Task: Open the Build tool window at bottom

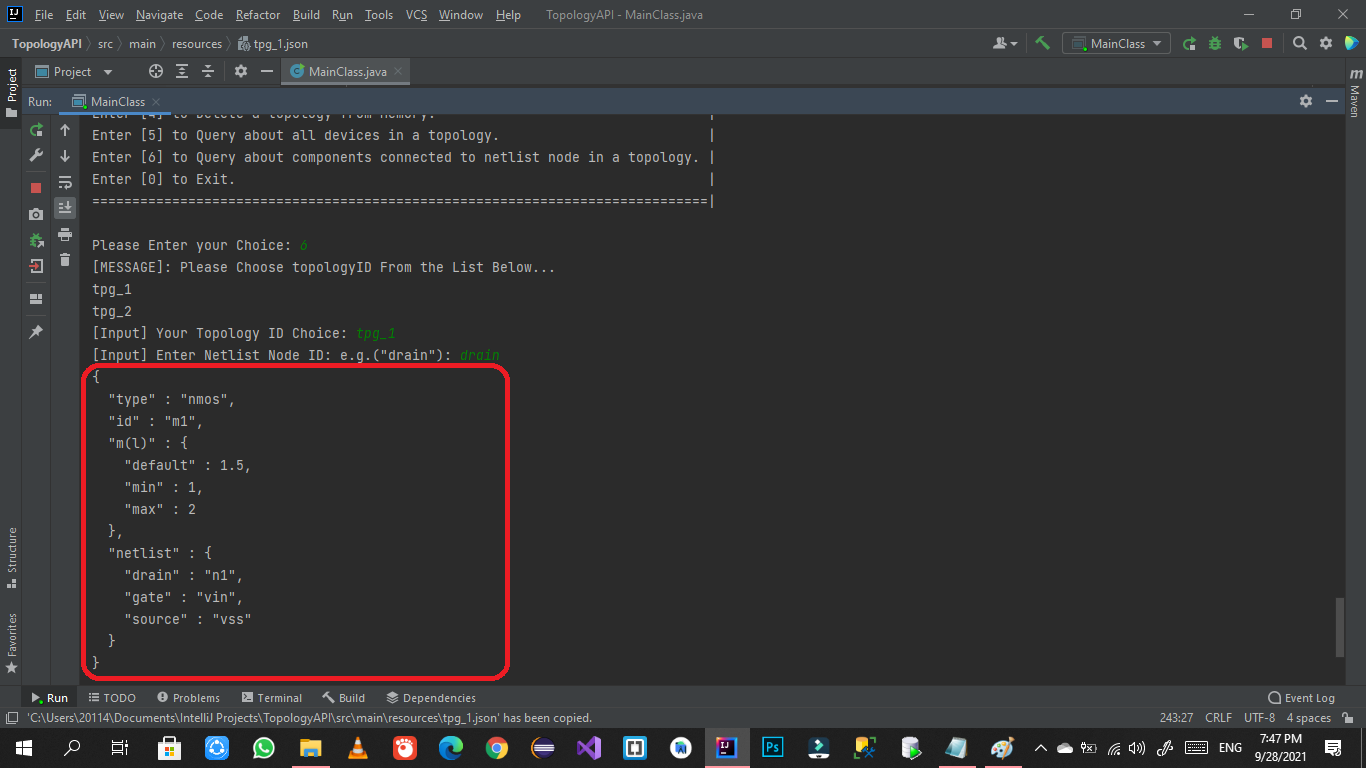Action: (343, 698)
